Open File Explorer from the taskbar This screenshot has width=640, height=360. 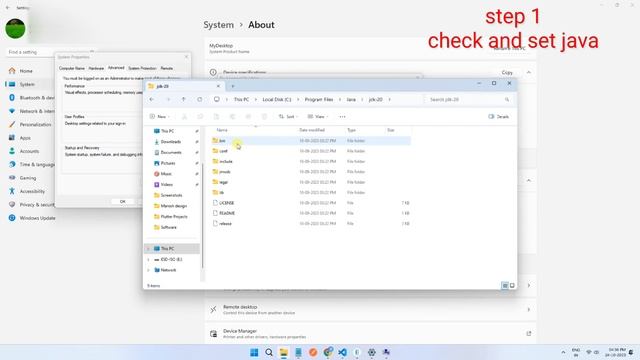click(x=283, y=352)
